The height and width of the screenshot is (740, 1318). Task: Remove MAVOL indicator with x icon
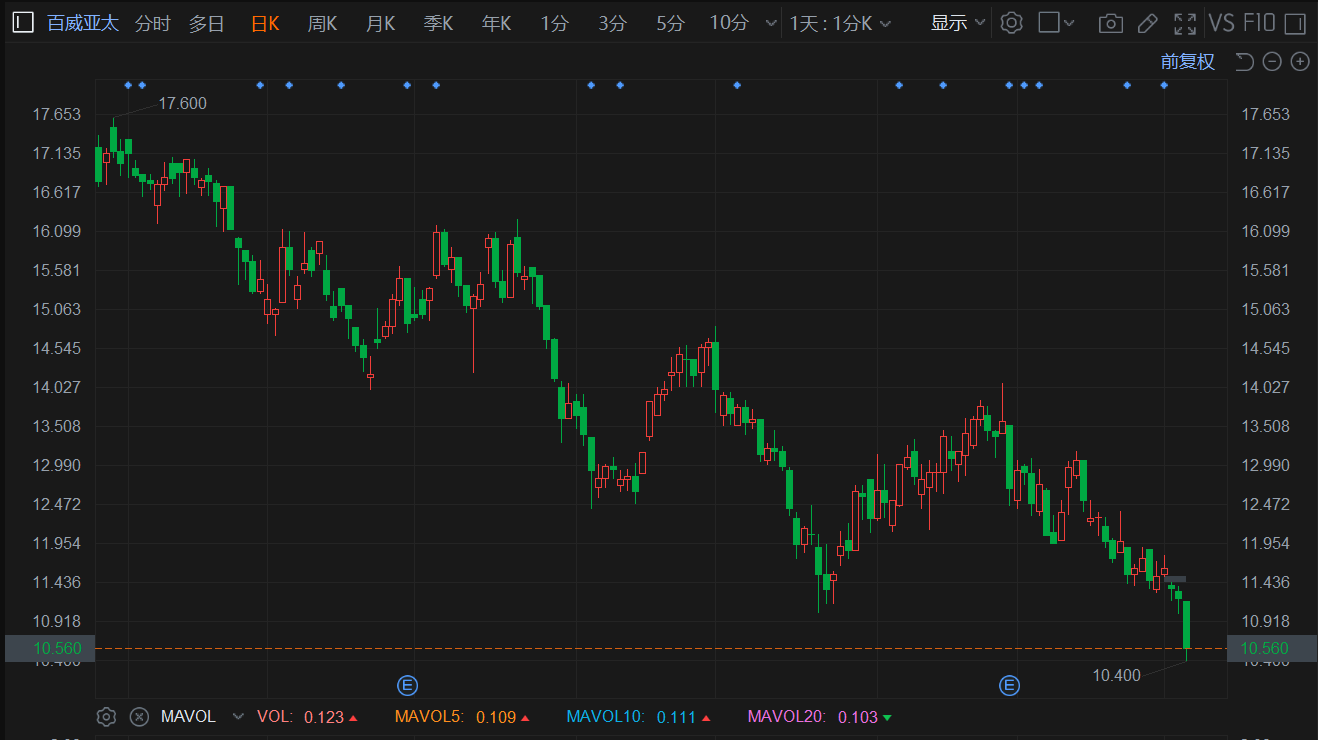(x=140, y=716)
